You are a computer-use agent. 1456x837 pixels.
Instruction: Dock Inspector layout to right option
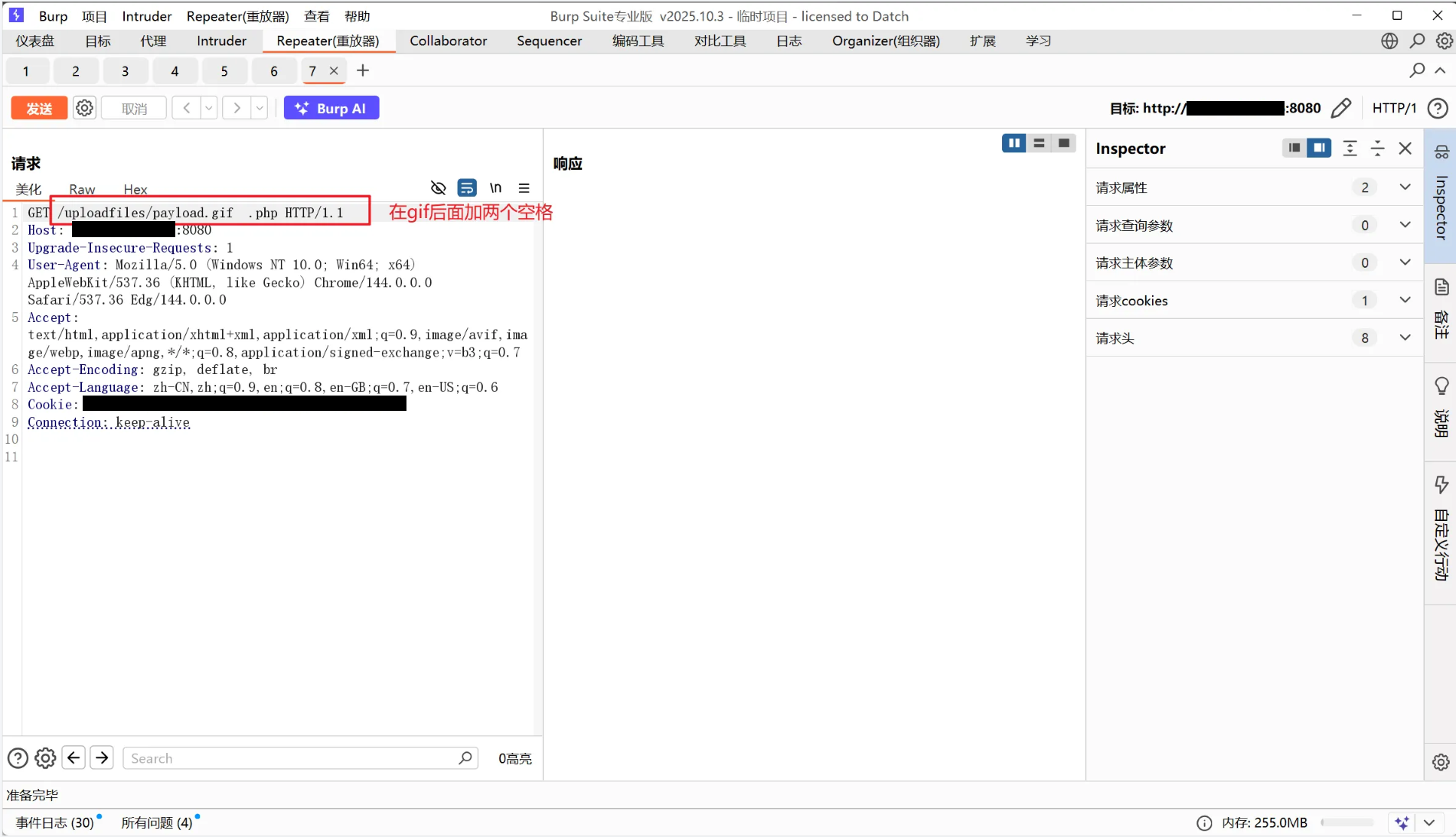tap(1319, 148)
